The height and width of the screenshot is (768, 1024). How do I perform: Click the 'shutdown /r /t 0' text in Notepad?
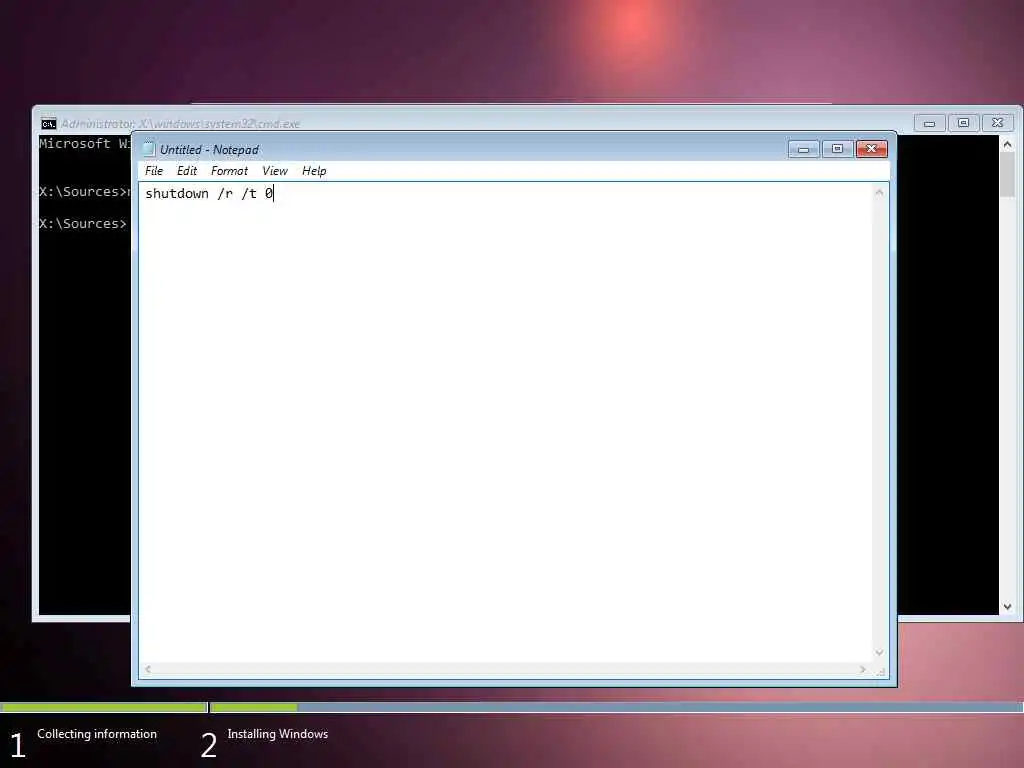pyautogui.click(x=209, y=193)
